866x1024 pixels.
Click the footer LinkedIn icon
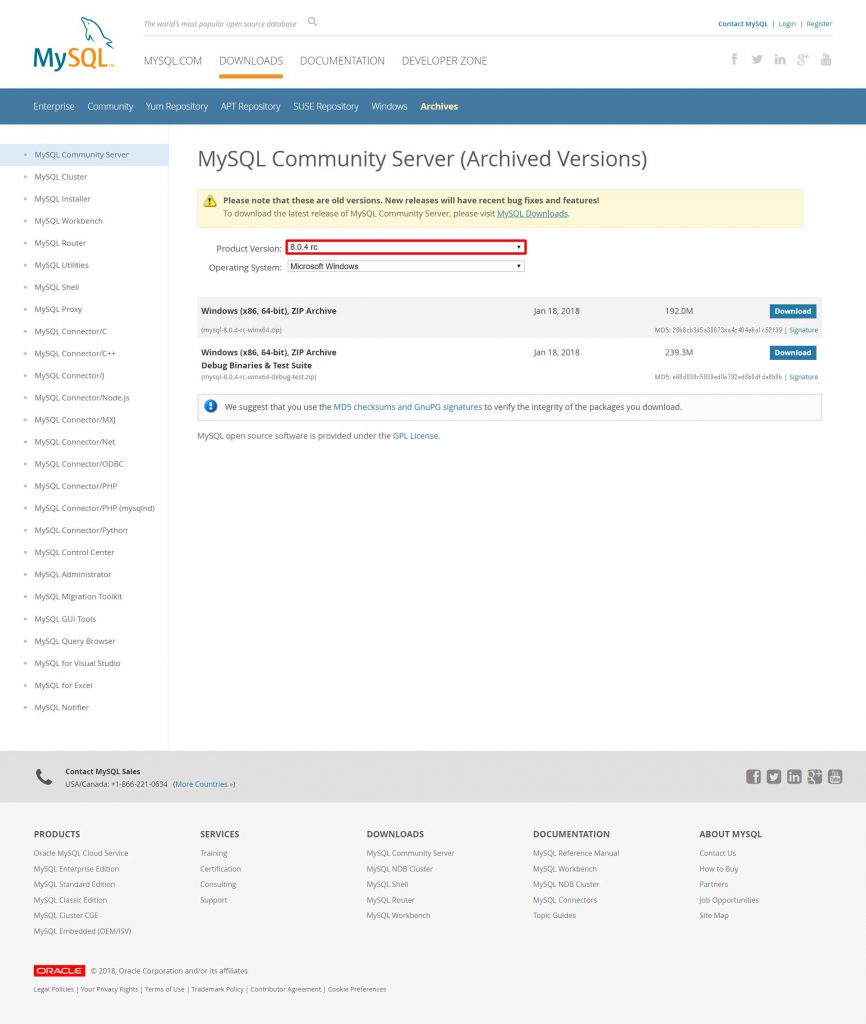794,776
